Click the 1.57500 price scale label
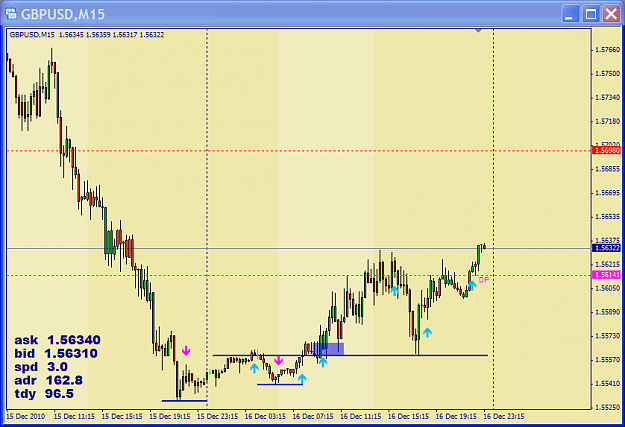Screen dimensions: 625x427 pos(607,74)
